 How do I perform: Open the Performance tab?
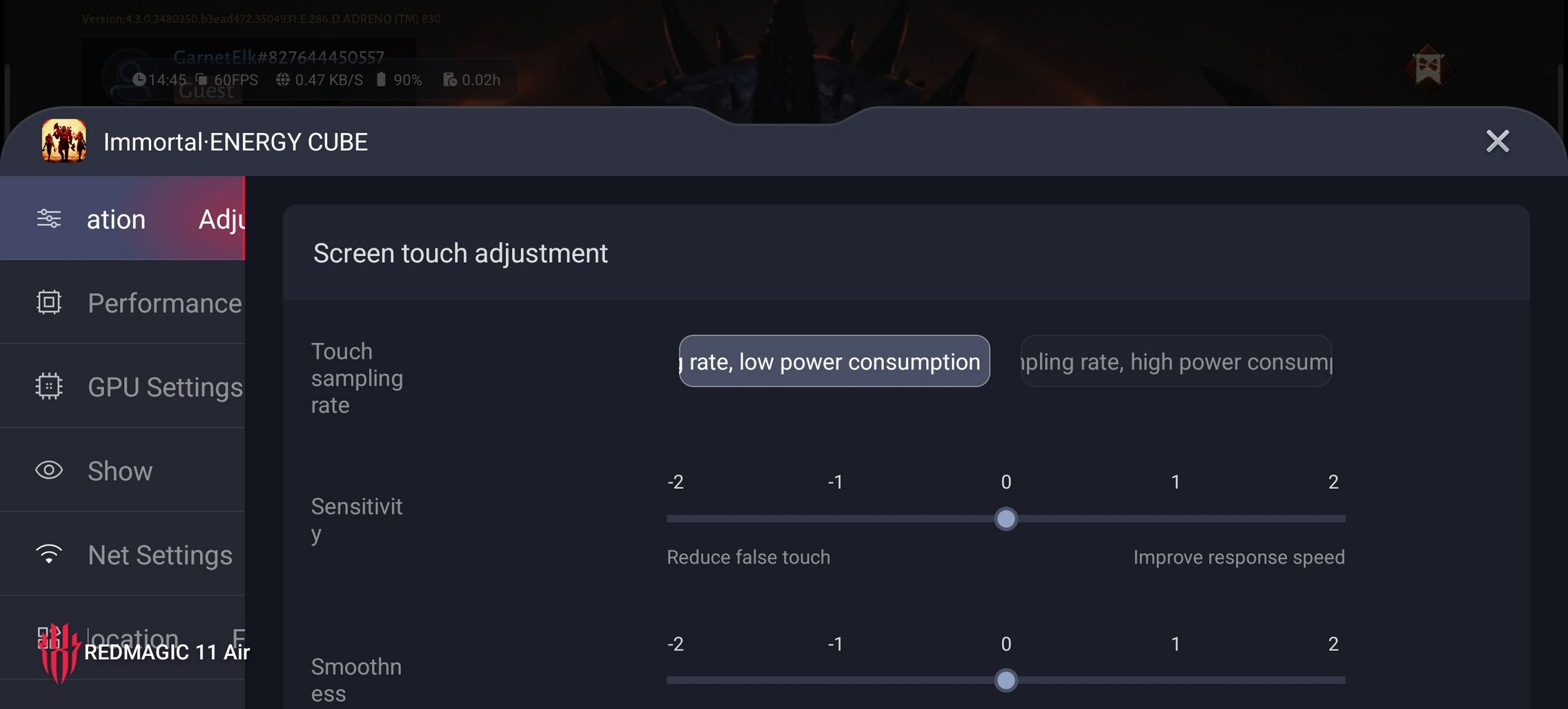(164, 303)
